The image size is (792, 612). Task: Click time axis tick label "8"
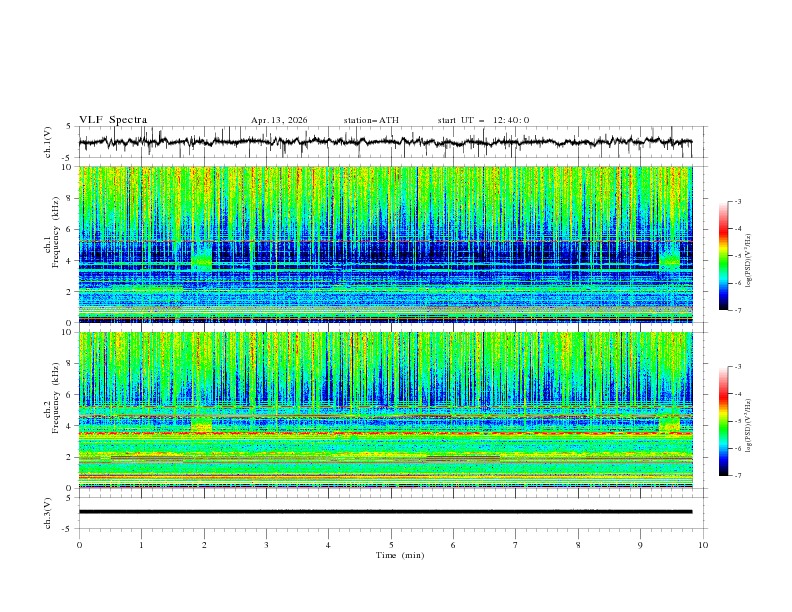click(578, 545)
